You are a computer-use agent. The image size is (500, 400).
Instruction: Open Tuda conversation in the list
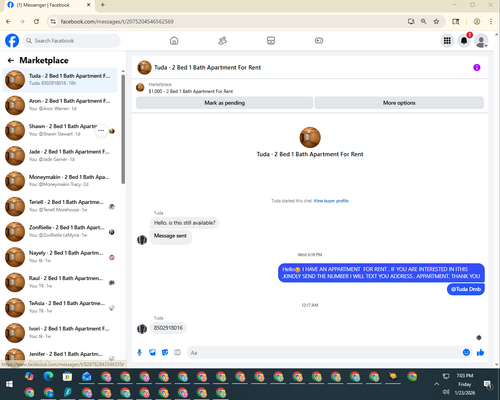click(x=60, y=80)
